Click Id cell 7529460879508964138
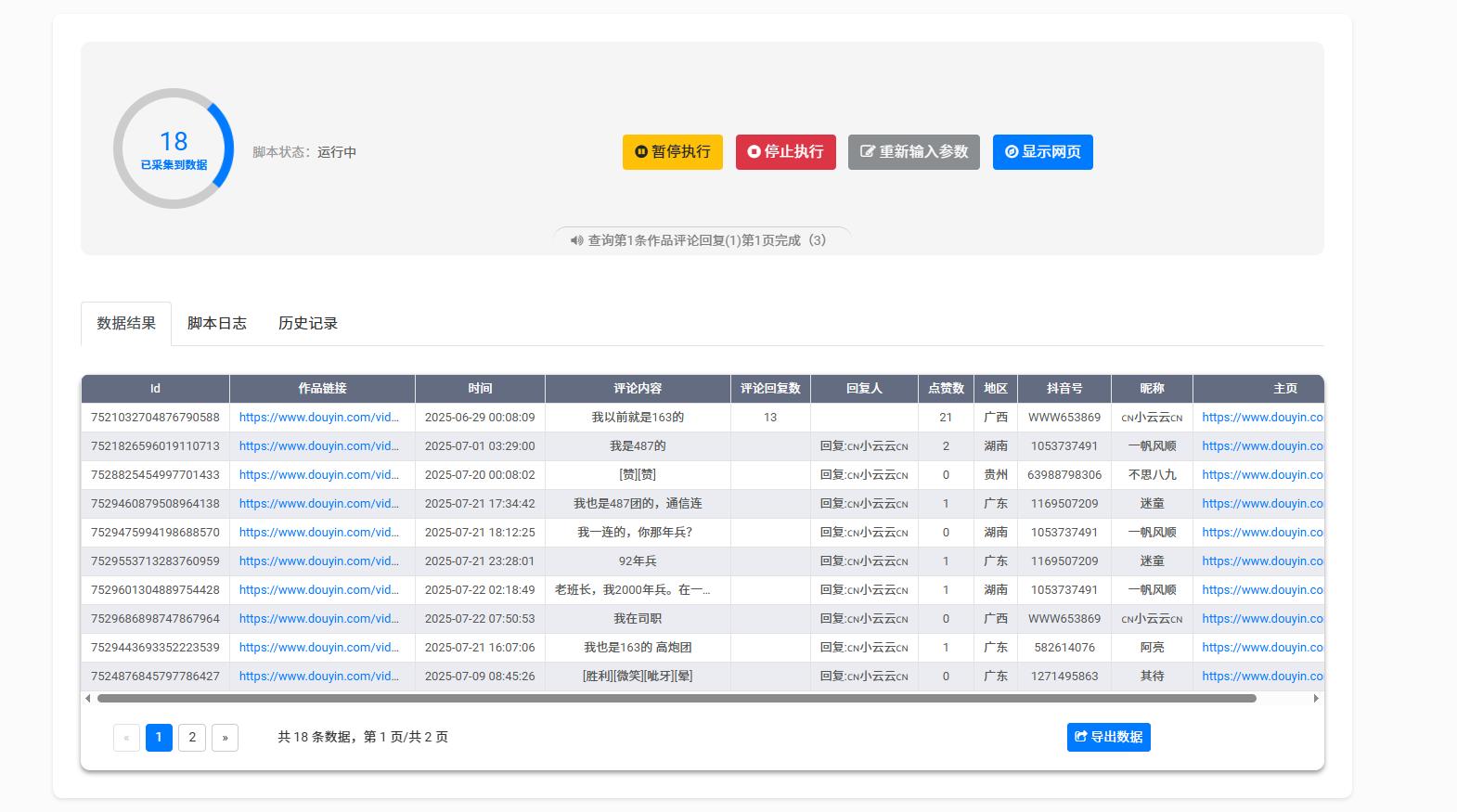Image resolution: width=1457 pixels, height=812 pixels. point(155,504)
